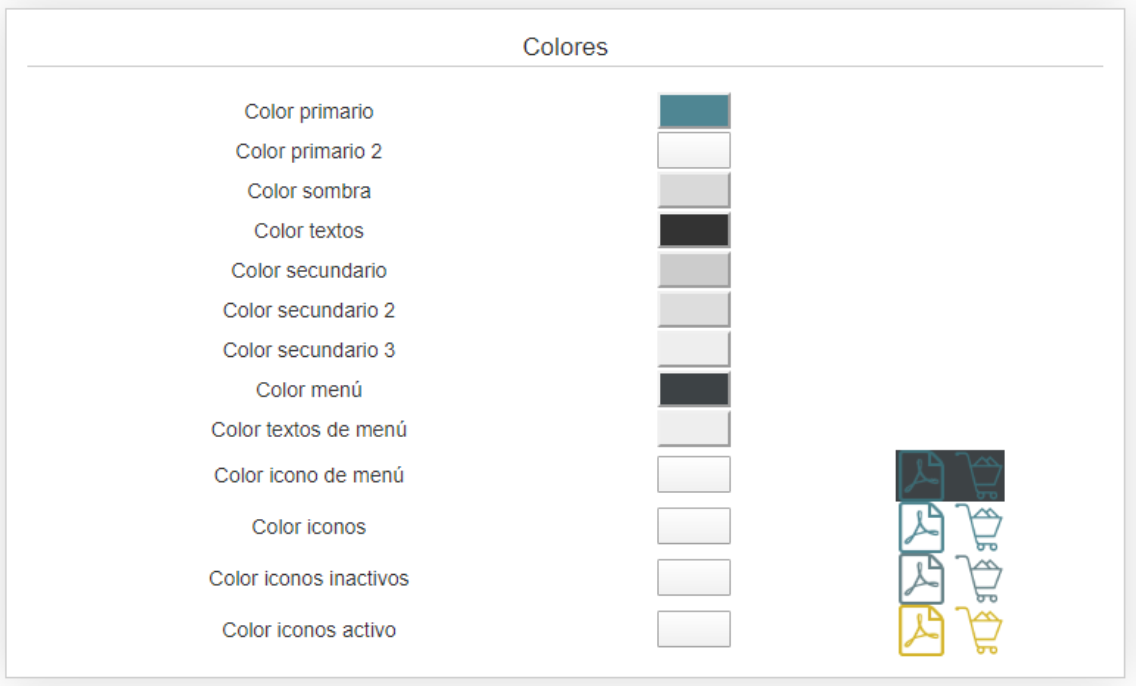1136x686 pixels.
Task: Click the 'Color menú' label
Action: click(x=309, y=390)
